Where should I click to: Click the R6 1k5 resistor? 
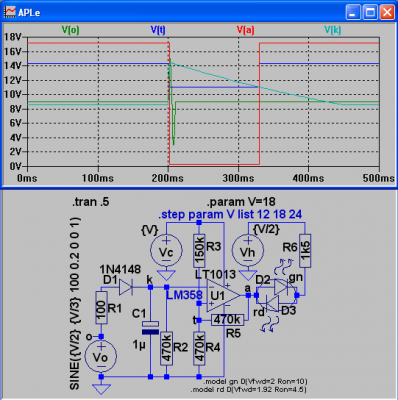(x=305, y=251)
